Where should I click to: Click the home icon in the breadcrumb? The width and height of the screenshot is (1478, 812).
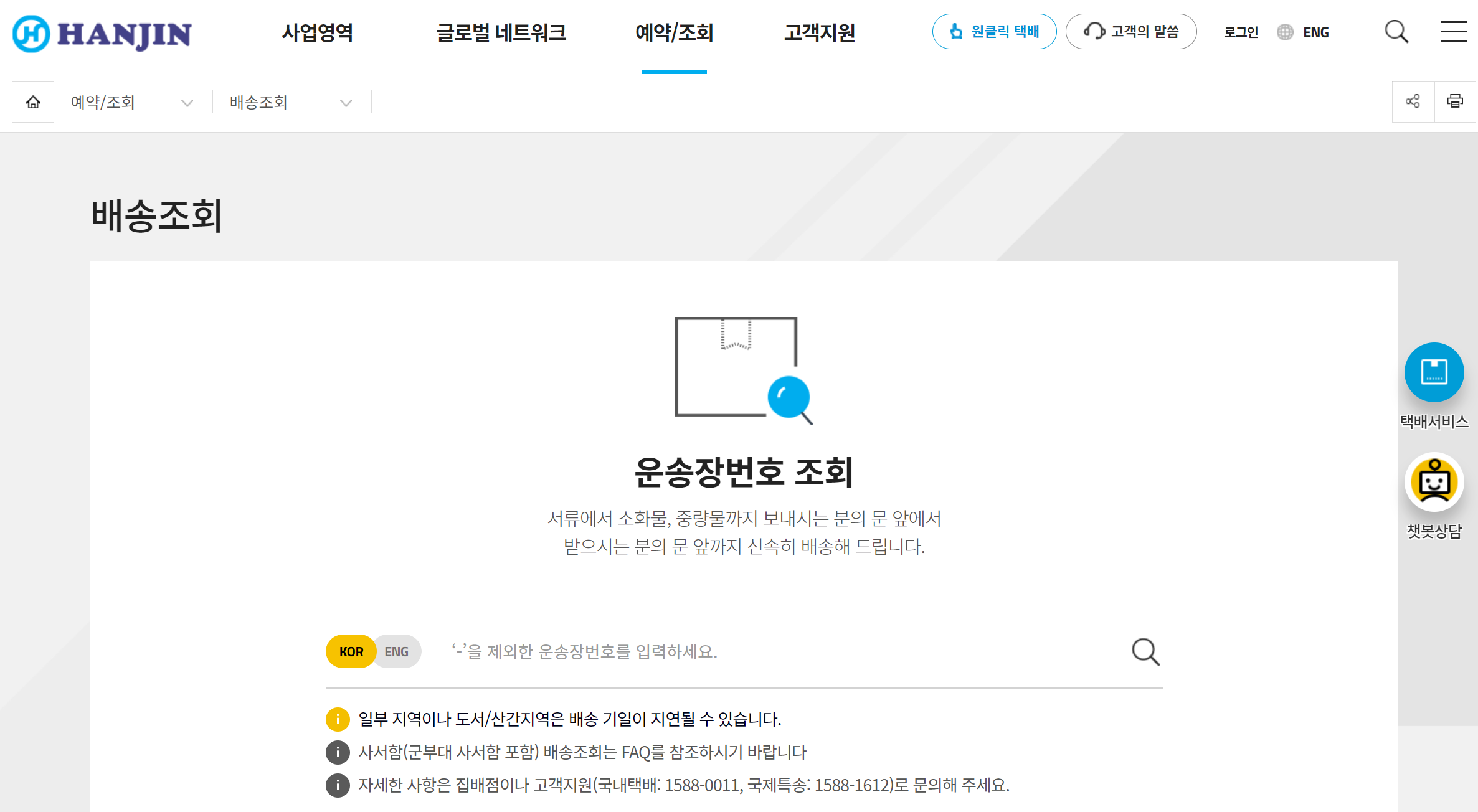pos(32,101)
